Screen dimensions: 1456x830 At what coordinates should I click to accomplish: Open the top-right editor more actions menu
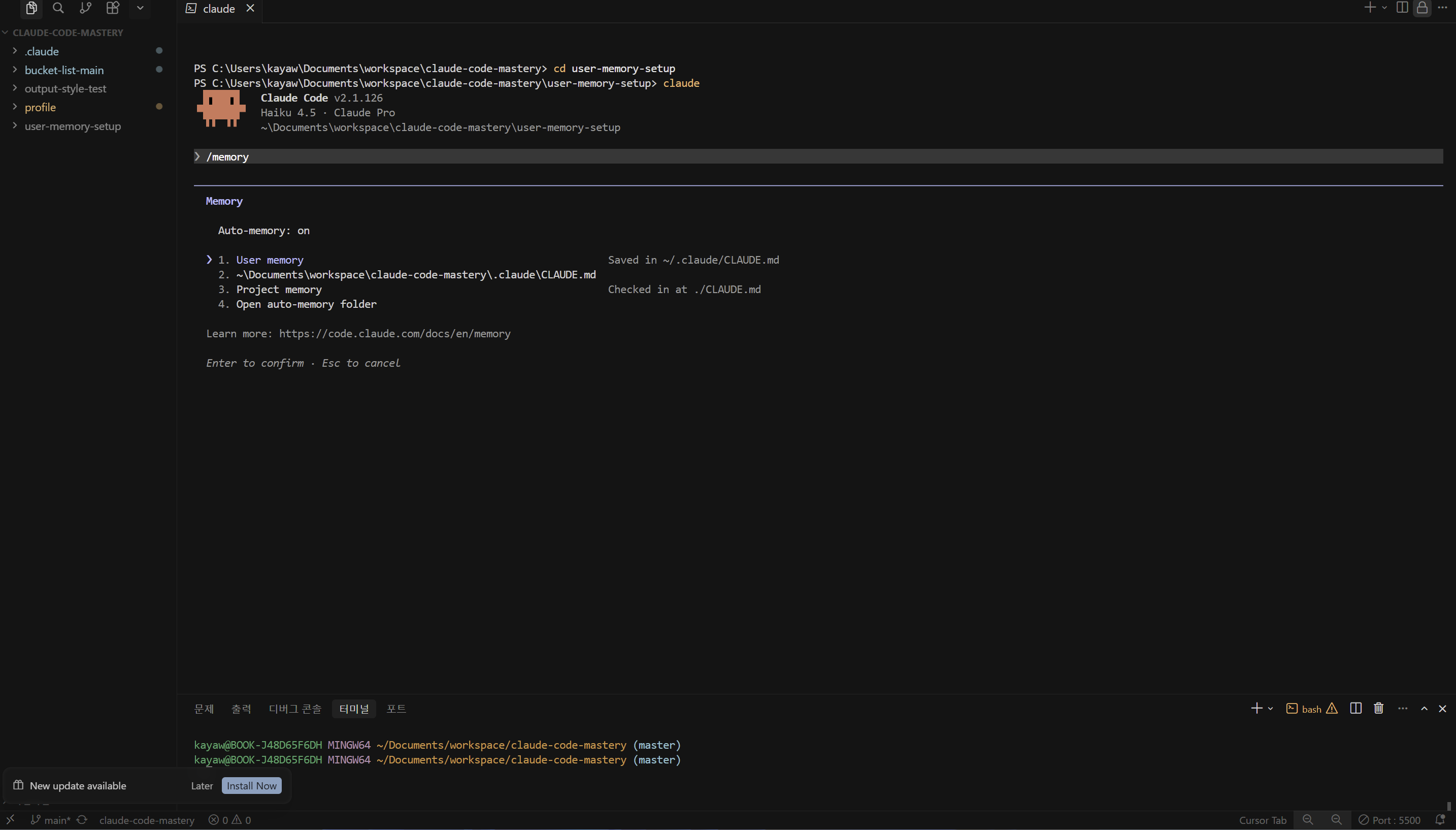1442,8
